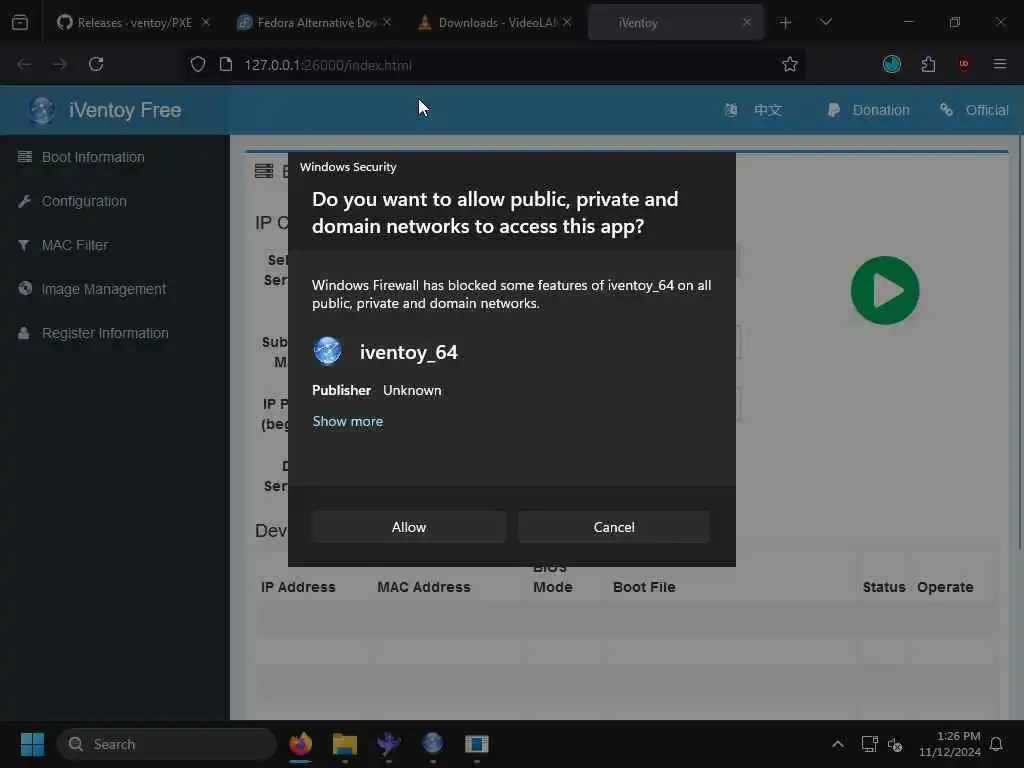Close the Fedora Alternative Downloads tab
The width and height of the screenshot is (1024, 768).
tap(387, 22)
